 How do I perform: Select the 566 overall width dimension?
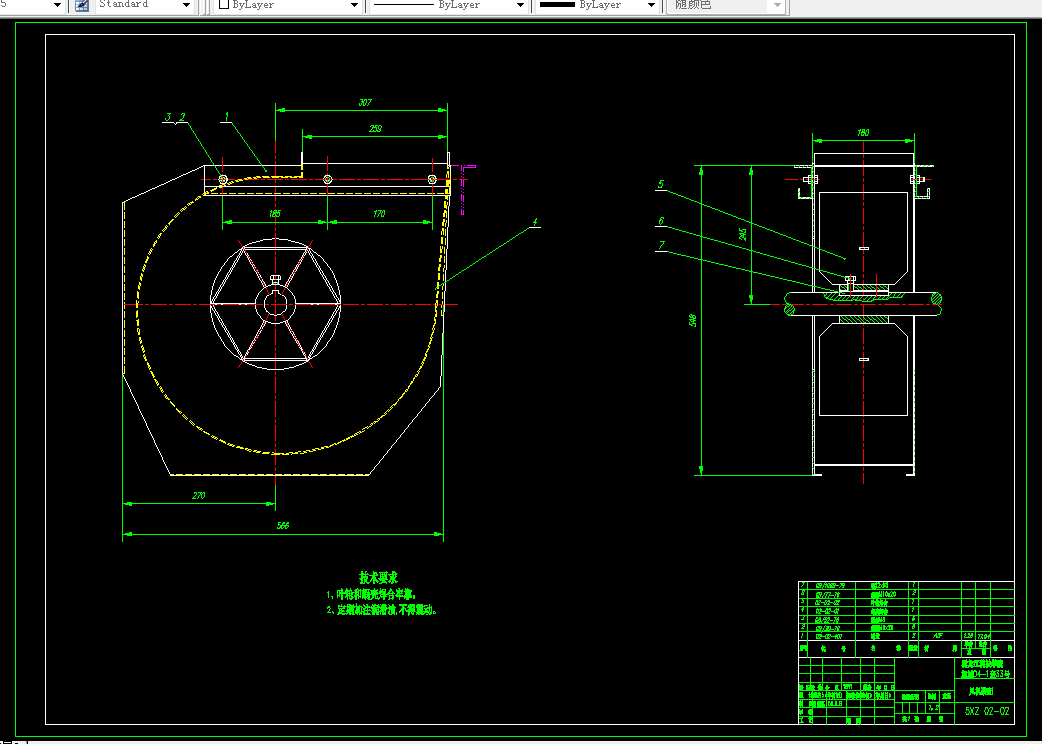(x=284, y=525)
